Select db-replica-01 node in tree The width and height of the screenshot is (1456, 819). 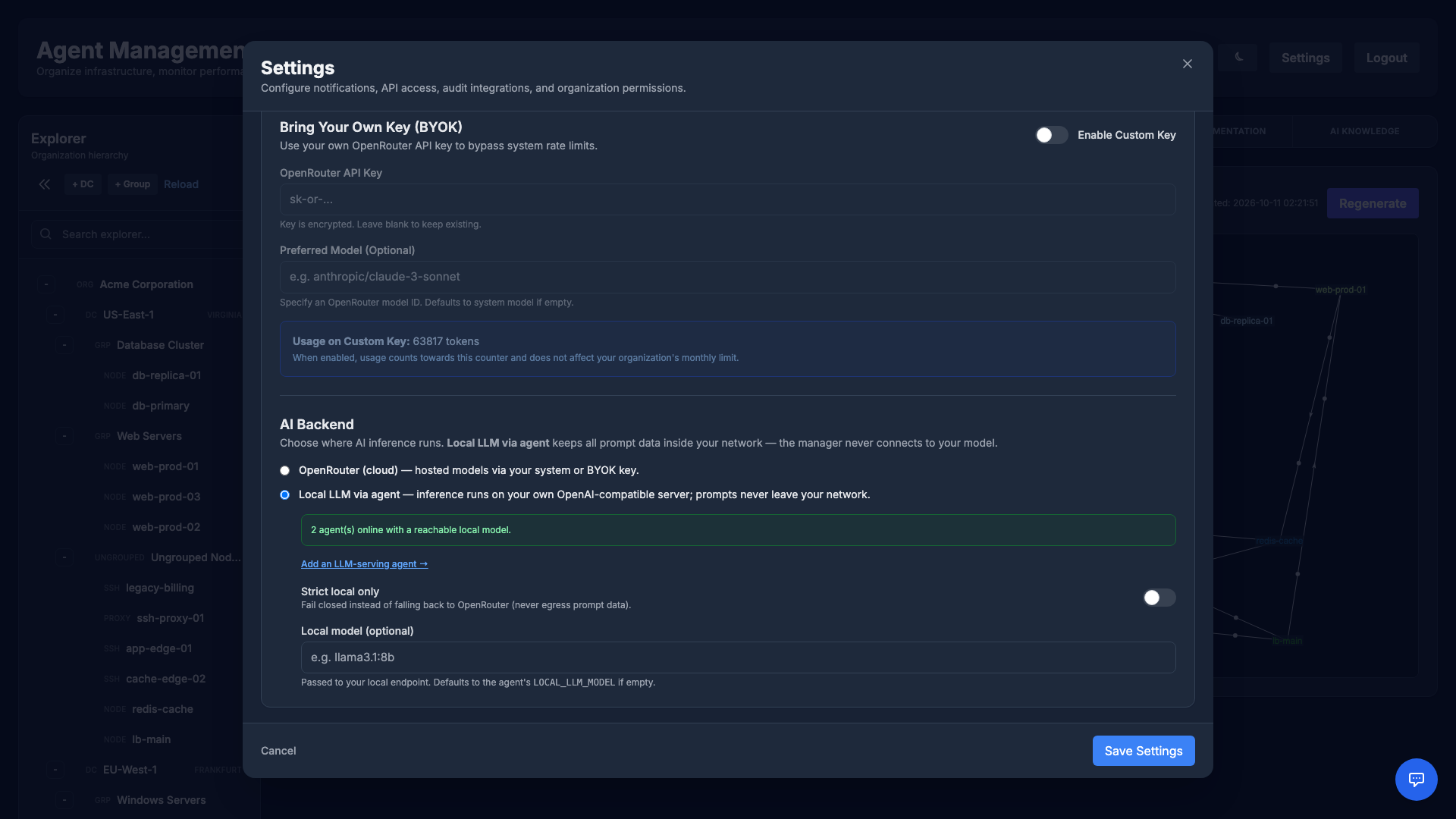(x=166, y=375)
